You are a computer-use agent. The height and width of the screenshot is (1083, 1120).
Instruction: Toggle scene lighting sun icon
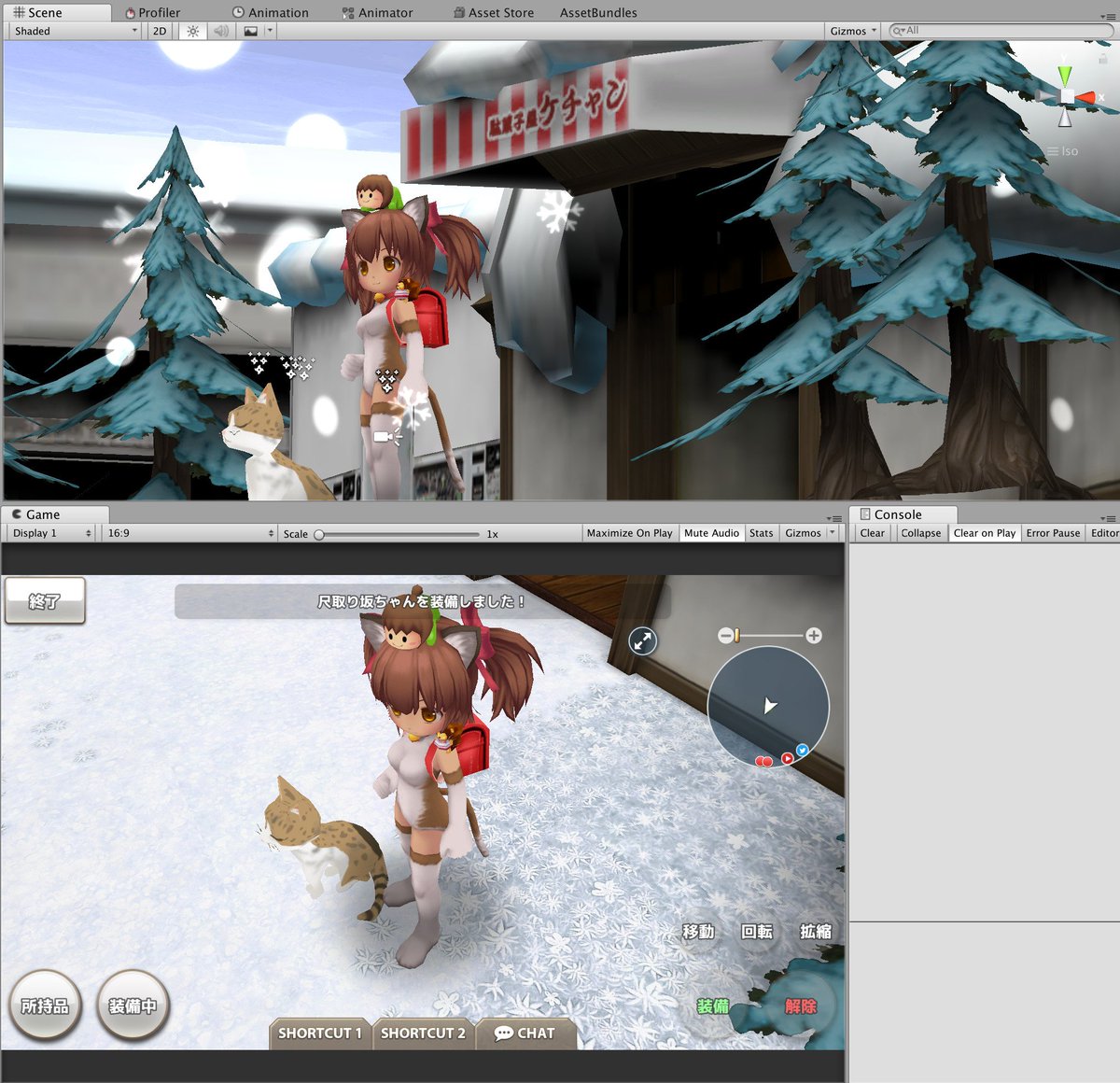[x=193, y=31]
